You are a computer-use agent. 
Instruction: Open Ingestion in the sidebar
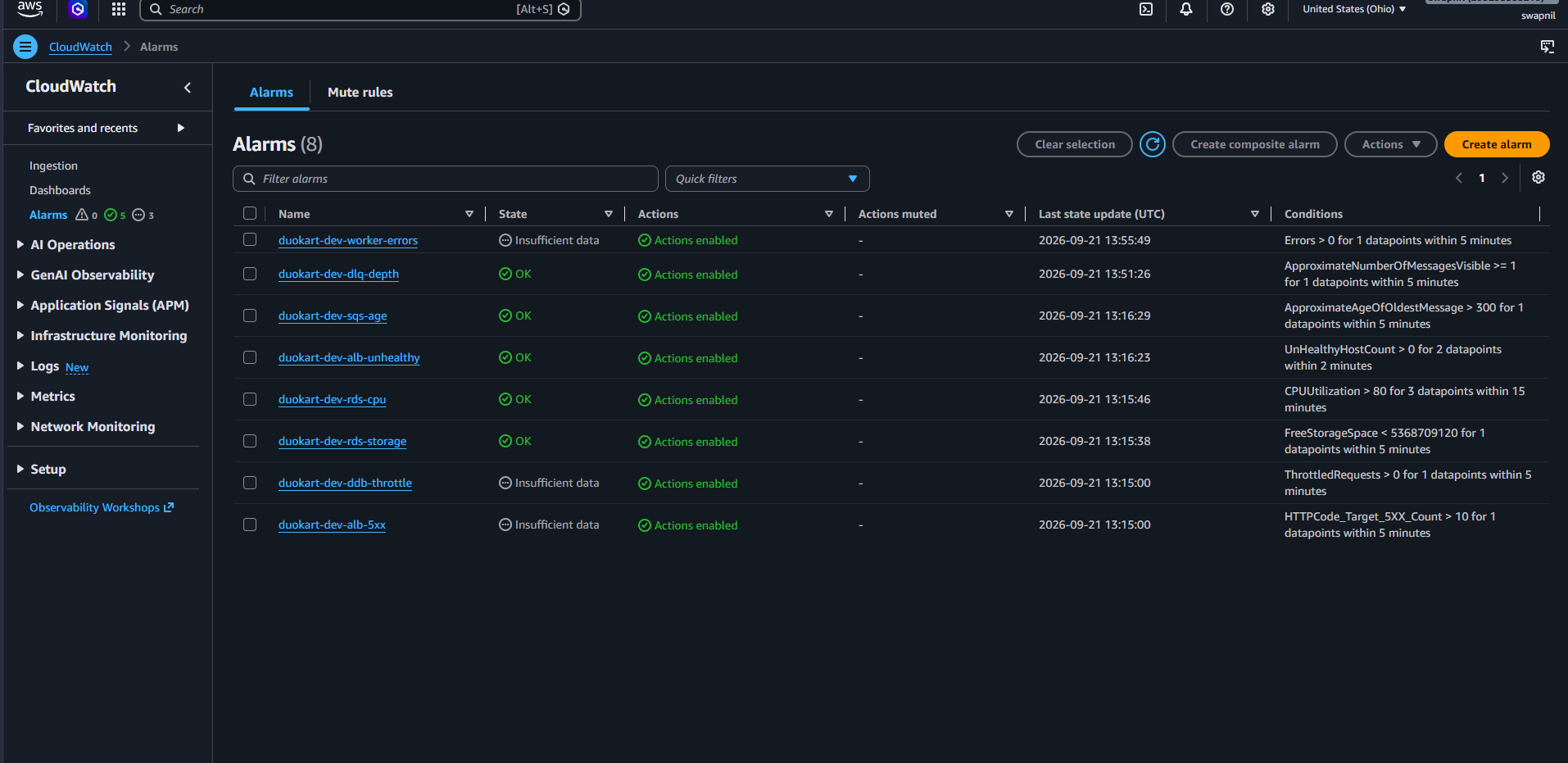pyautogui.click(x=53, y=166)
